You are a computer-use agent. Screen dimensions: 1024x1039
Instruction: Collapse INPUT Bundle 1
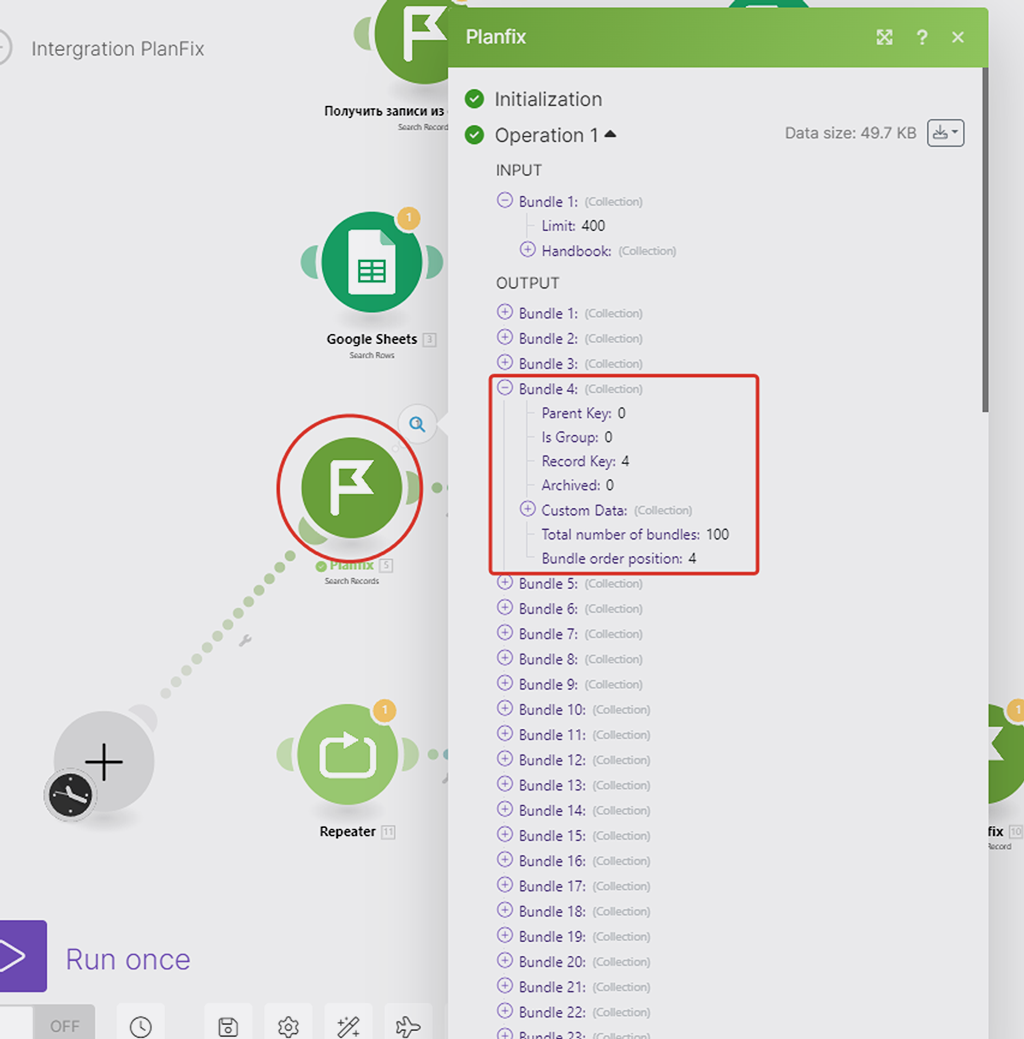point(505,200)
